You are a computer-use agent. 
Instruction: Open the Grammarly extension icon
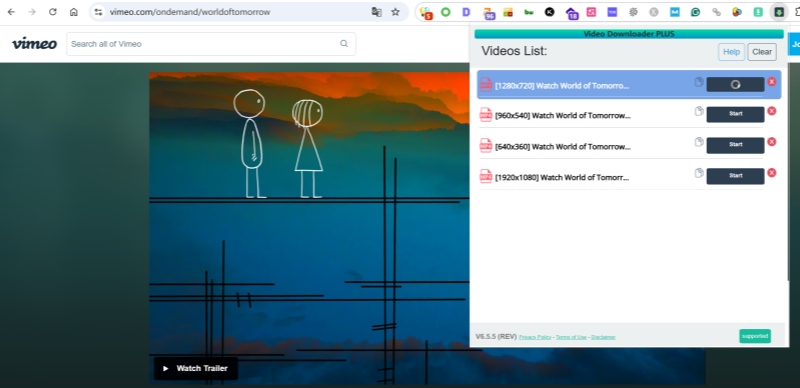coord(695,12)
